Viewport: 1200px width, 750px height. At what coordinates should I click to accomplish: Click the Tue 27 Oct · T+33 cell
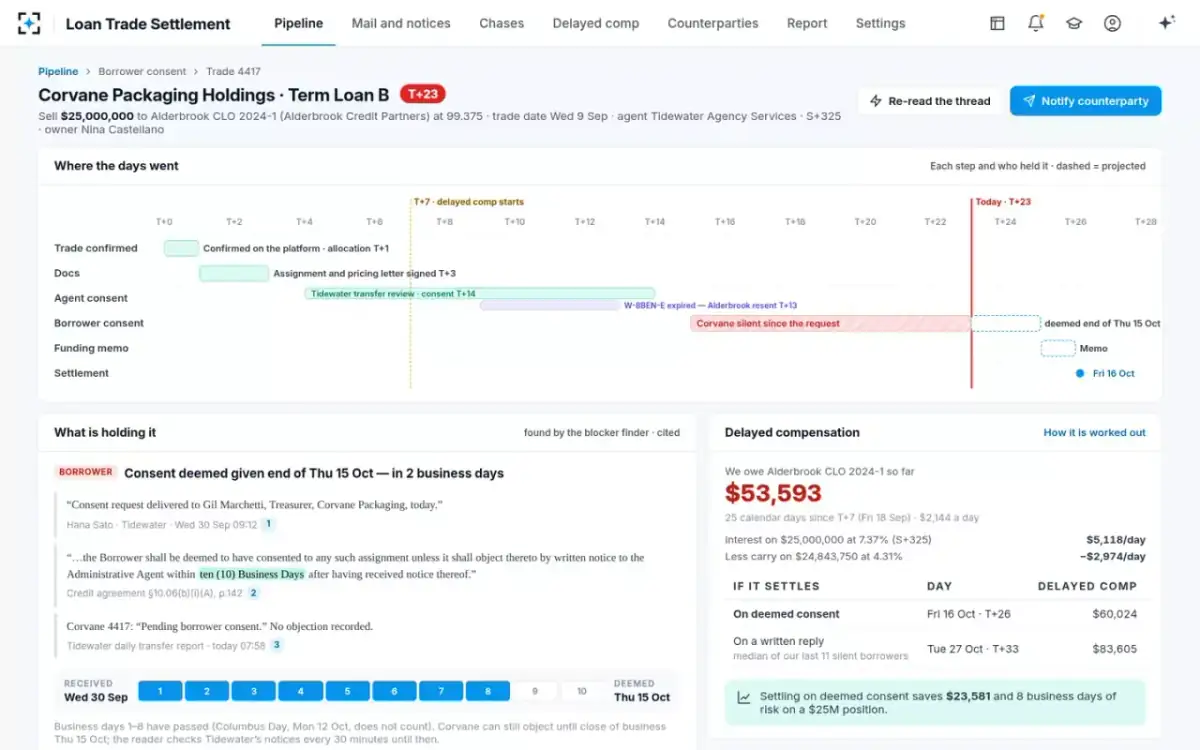(973, 648)
